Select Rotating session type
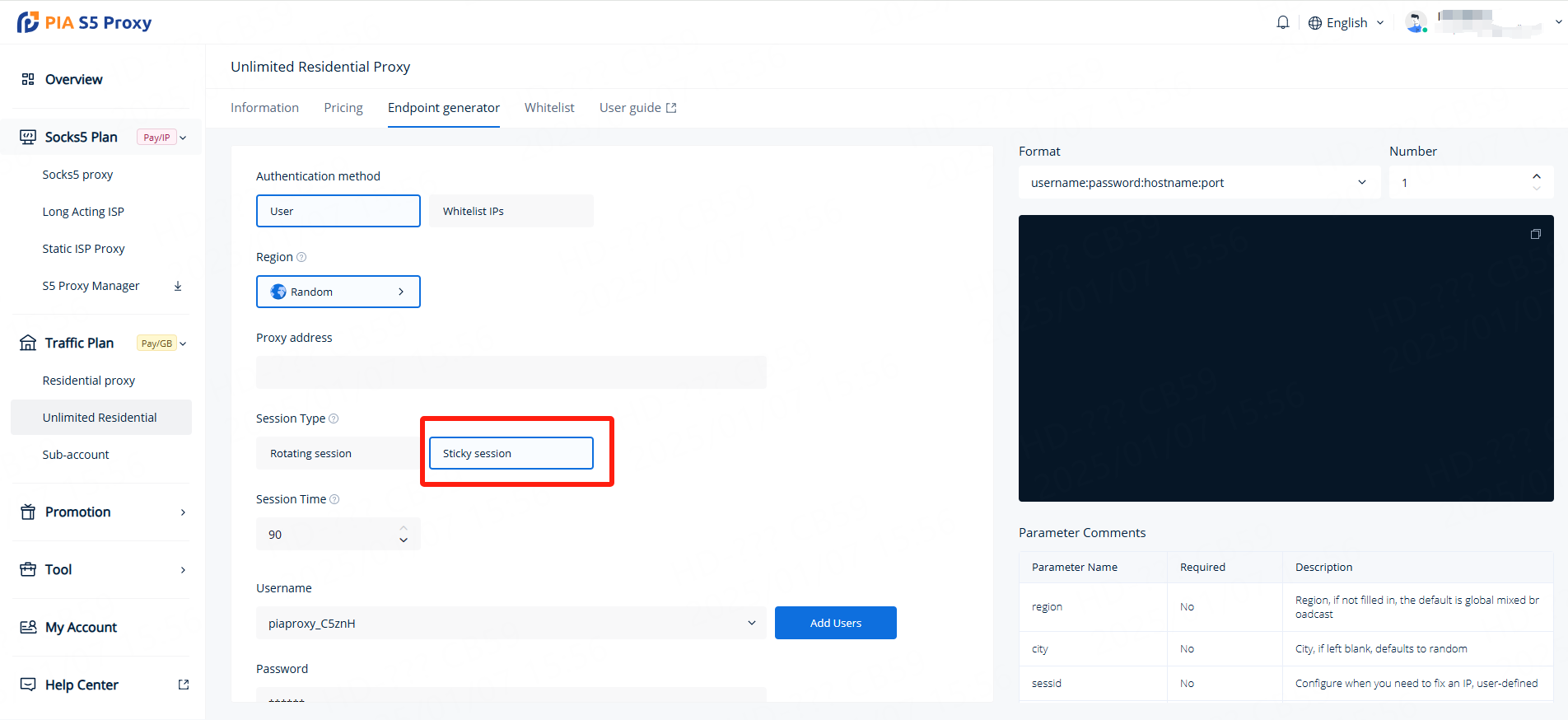This screenshot has height=720, width=1568. click(337, 453)
